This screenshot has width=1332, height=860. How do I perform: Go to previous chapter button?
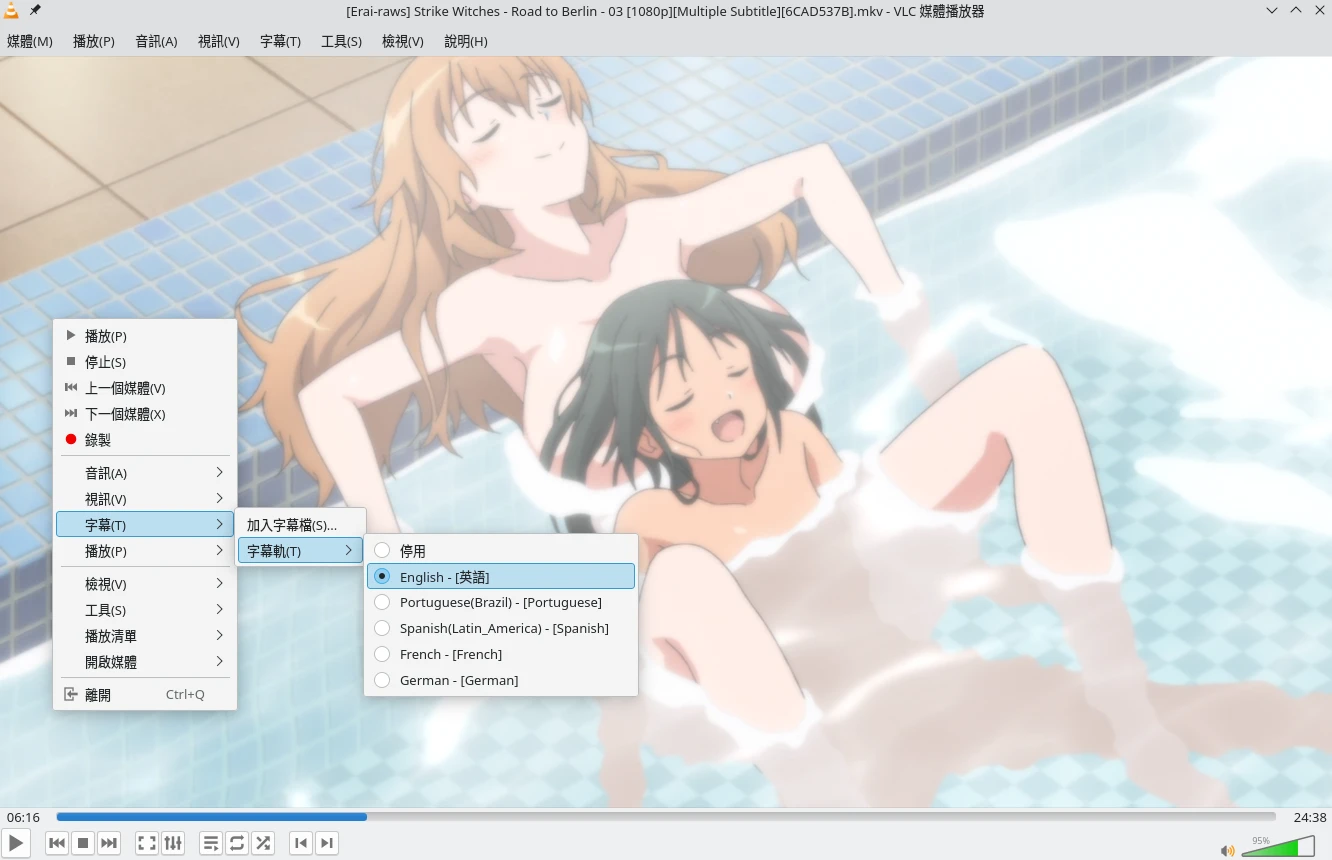point(301,843)
